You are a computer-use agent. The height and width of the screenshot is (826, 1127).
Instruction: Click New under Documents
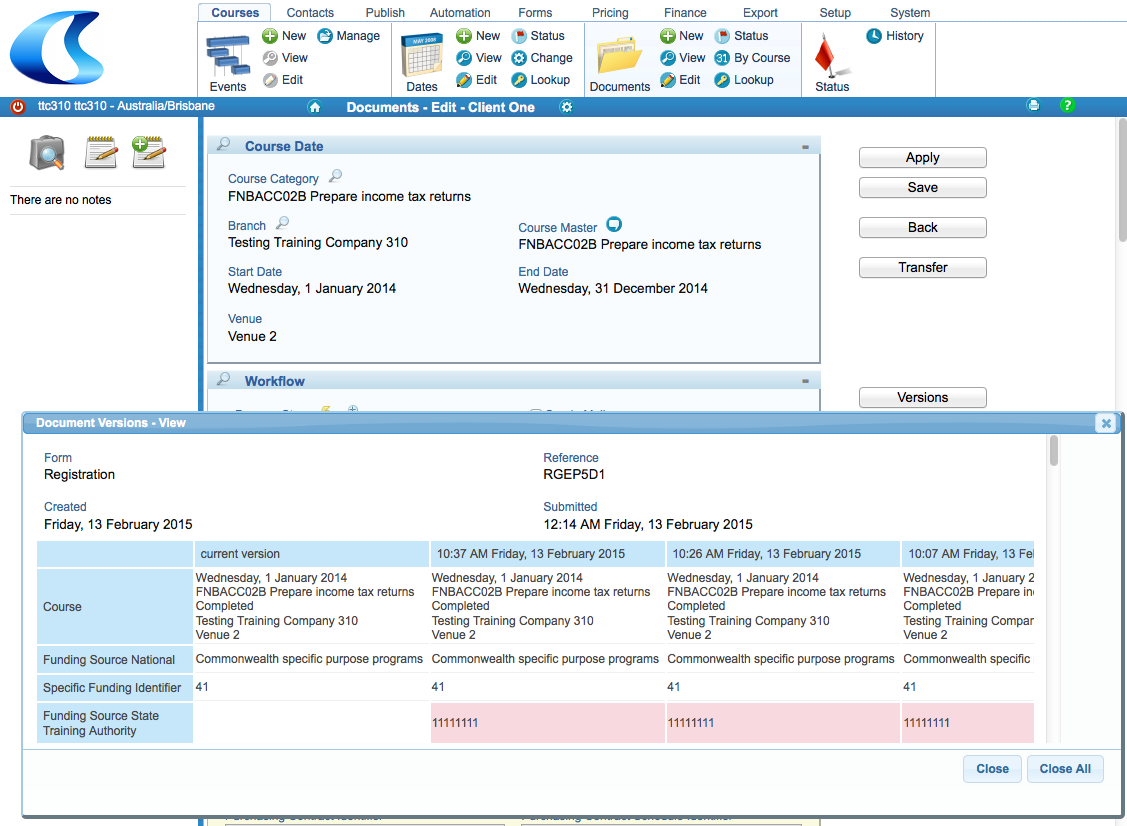coord(681,36)
